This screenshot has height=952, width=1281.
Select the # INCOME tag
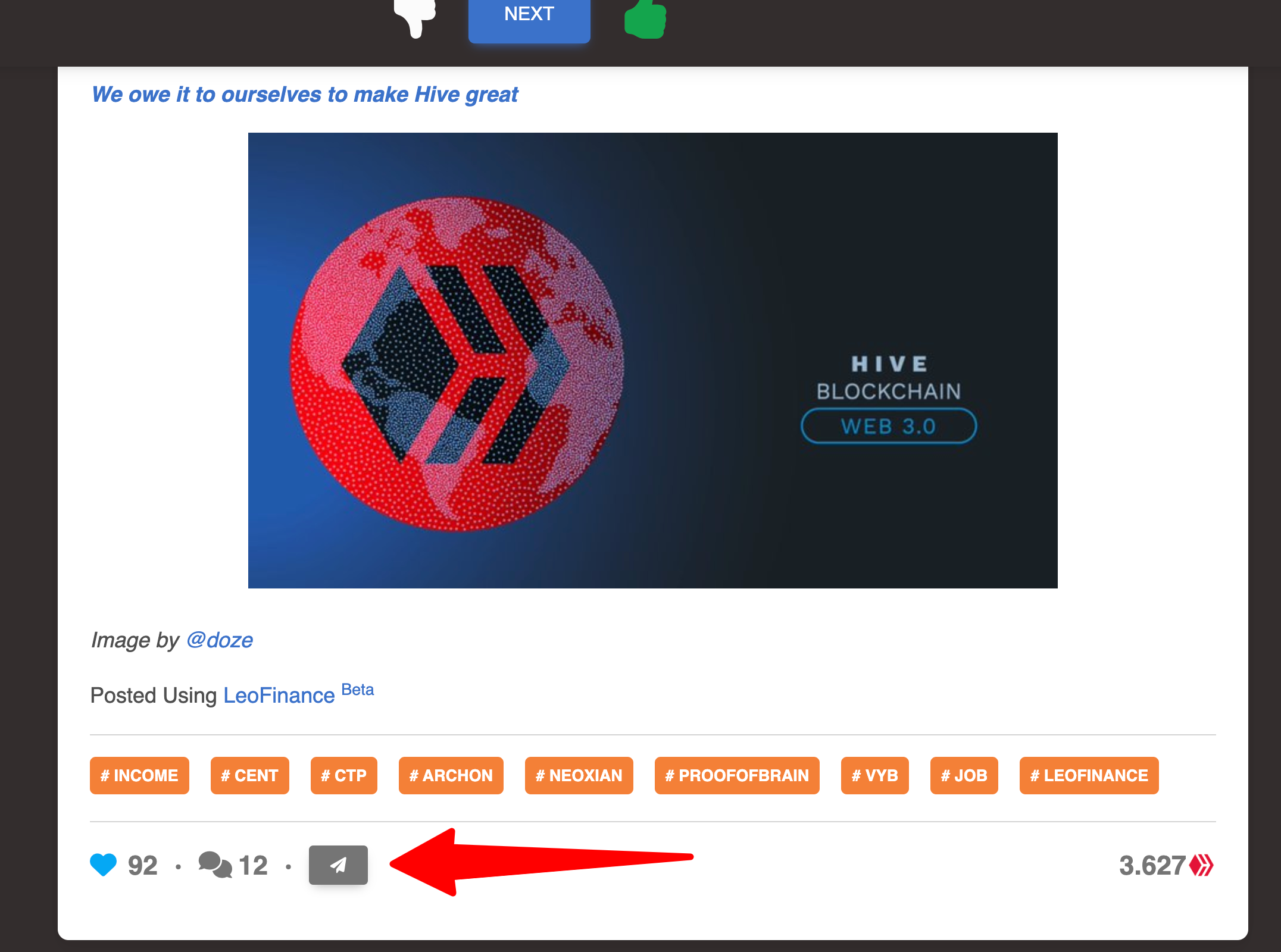click(139, 776)
